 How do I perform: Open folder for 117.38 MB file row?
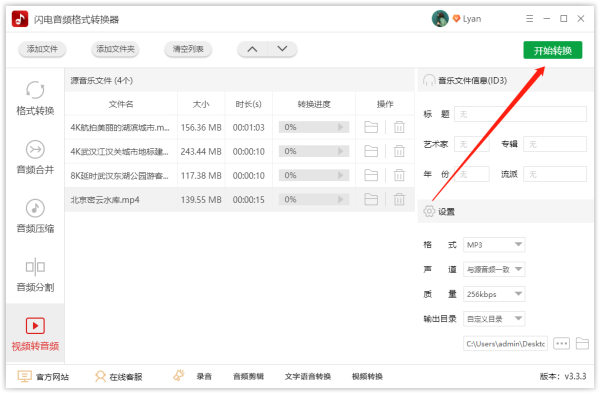[371, 175]
